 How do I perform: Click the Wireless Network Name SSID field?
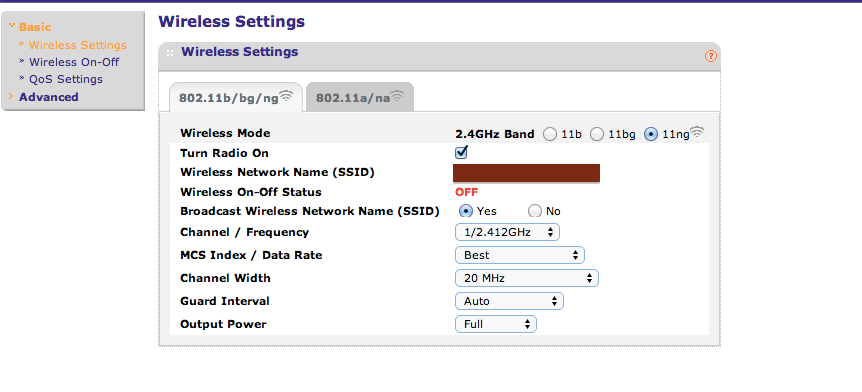(x=527, y=173)
